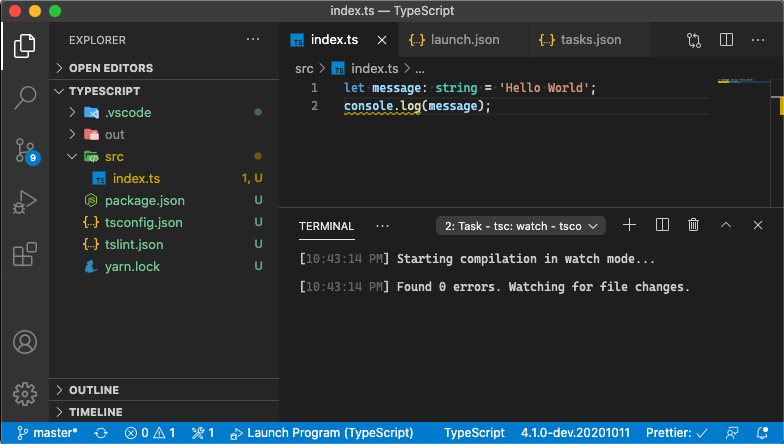Image resolution: width=784 pixels, height=444 pixels.
Task: Open package.json in explorer
Action: (164, 200)
